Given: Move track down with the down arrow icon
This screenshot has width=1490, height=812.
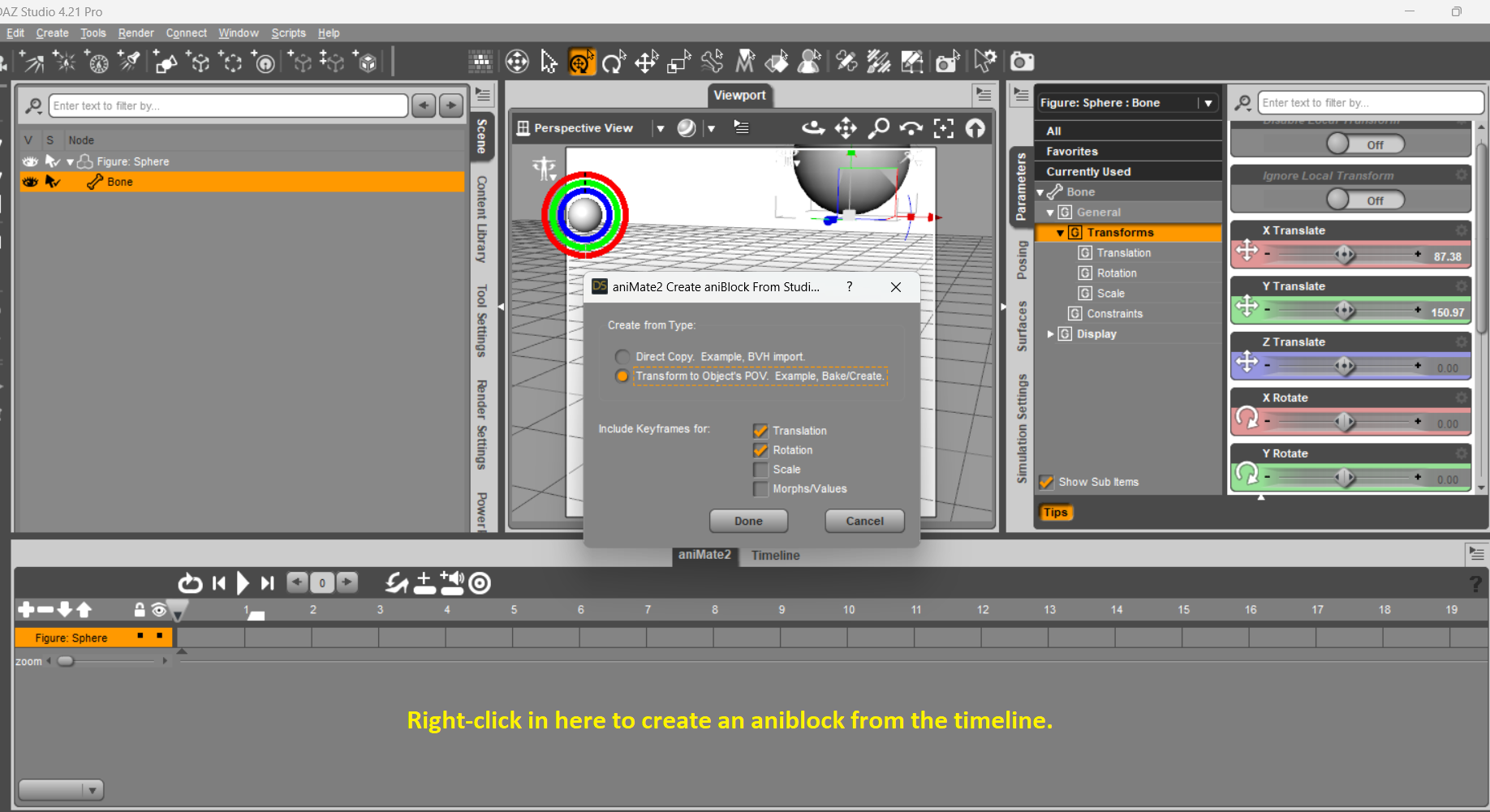Looking at the screenshot, I should [65, 609].
